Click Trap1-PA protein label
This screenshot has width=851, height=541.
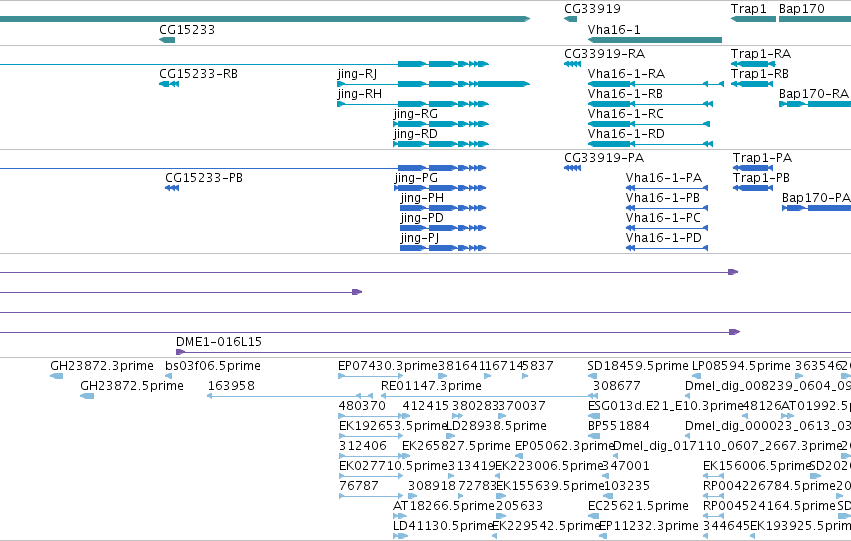(x=762, y=158)
